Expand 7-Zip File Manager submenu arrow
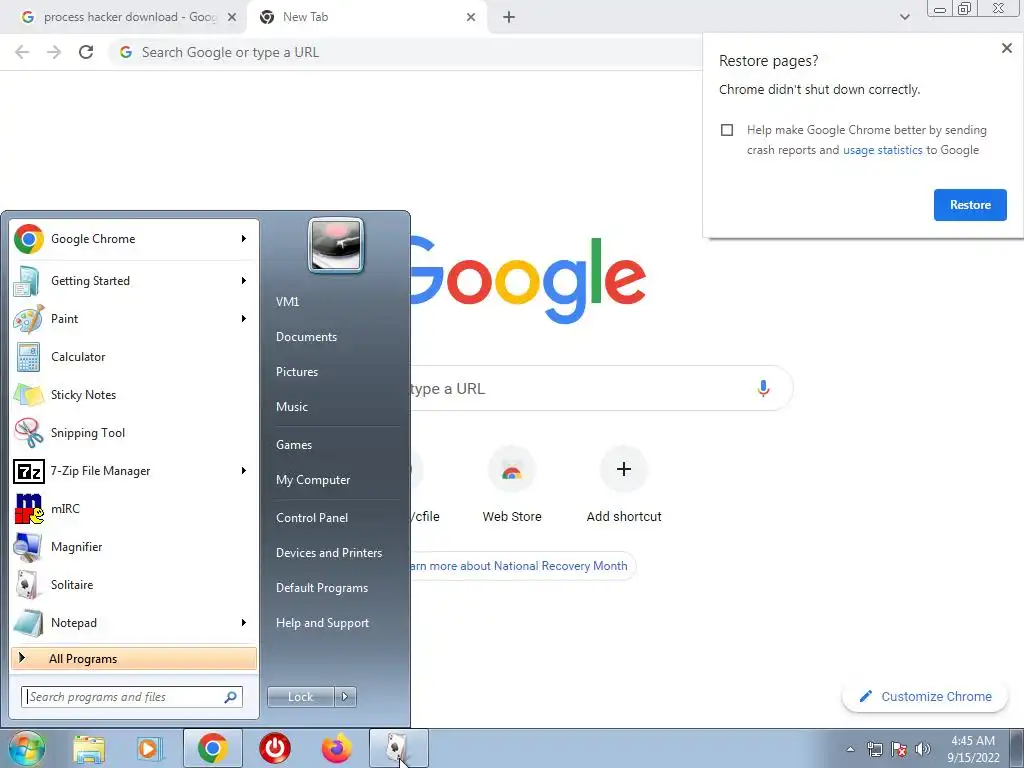 244,471
